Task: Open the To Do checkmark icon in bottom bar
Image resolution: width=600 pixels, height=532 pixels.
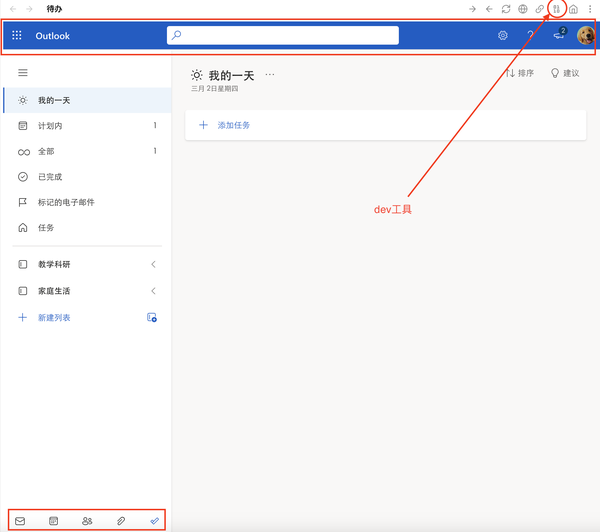Action: [155, 521]
